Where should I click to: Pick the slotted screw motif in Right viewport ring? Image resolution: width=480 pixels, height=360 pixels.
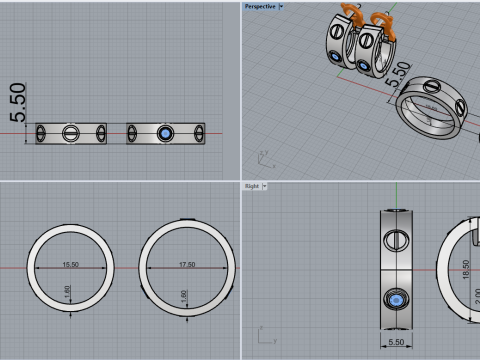[x=396, y=240]
